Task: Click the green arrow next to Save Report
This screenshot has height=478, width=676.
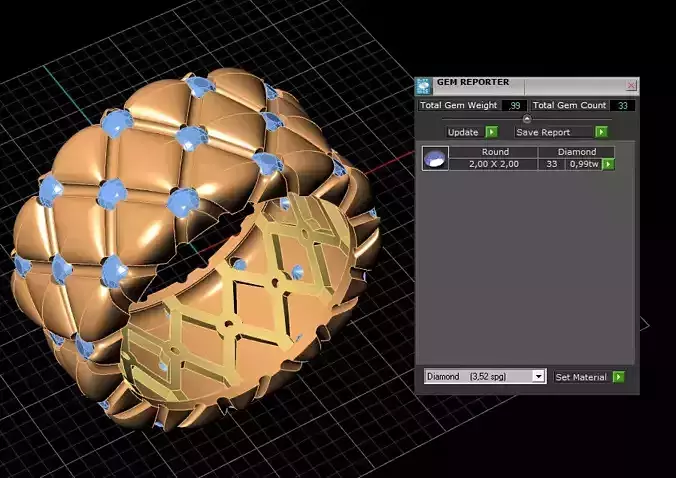Action: (x=601, y=132)
